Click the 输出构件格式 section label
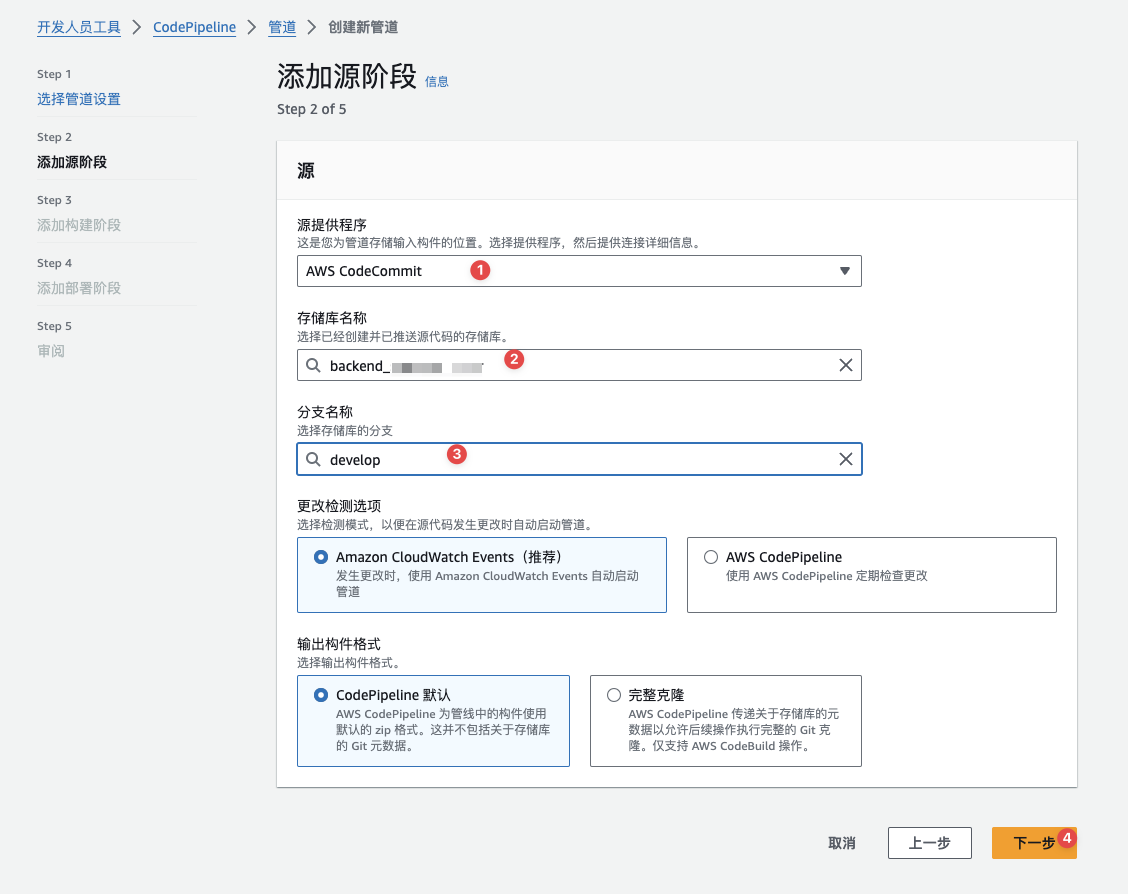 click(339, 644)
